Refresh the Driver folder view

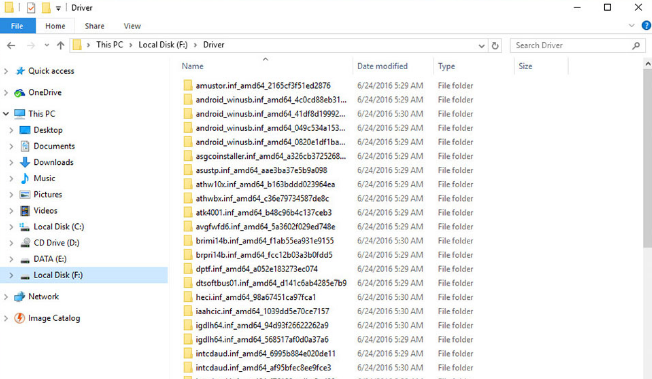(x=495, y=45)
